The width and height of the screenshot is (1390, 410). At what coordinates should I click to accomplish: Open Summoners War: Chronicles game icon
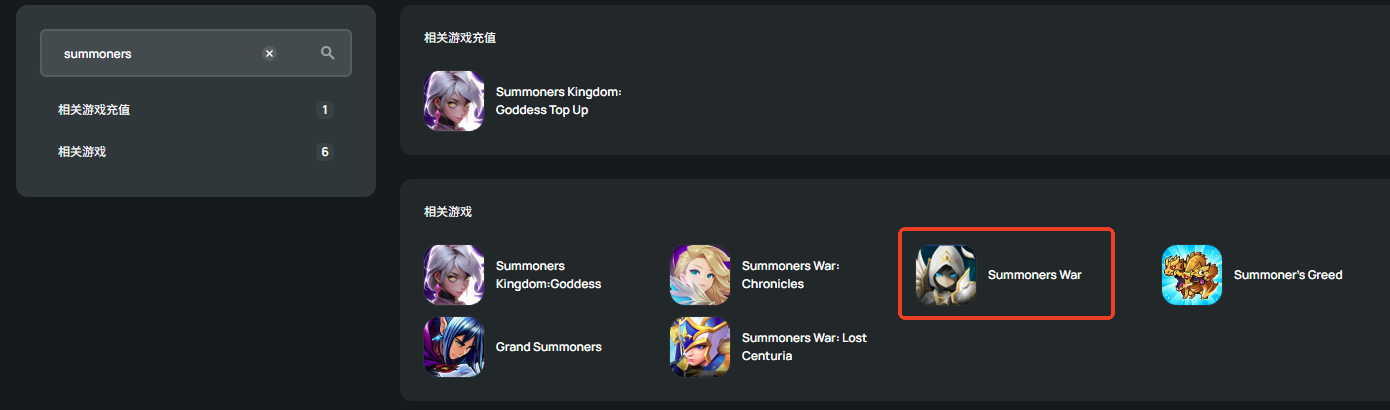point(700,275)
